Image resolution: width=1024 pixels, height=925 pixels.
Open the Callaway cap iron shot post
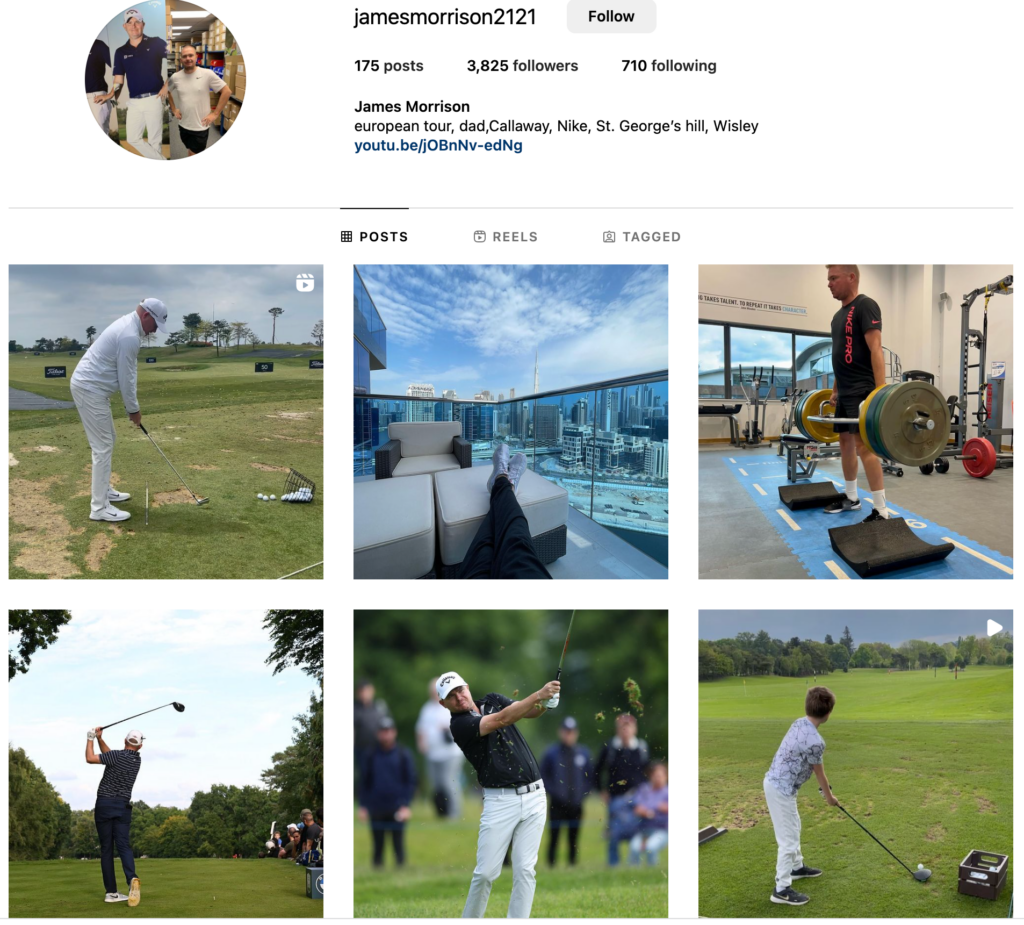(511, 764)
